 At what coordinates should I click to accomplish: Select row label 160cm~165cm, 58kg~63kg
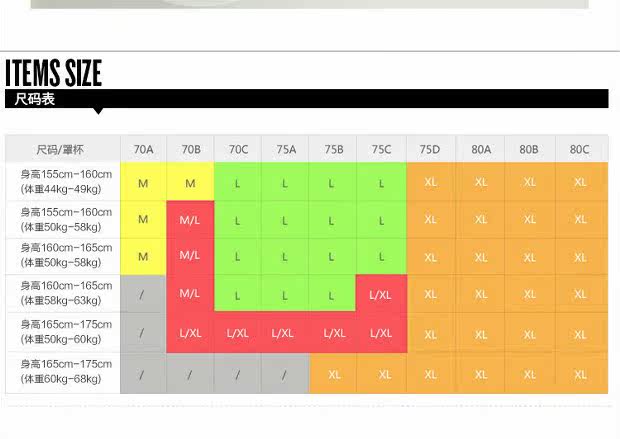(62, 293)
